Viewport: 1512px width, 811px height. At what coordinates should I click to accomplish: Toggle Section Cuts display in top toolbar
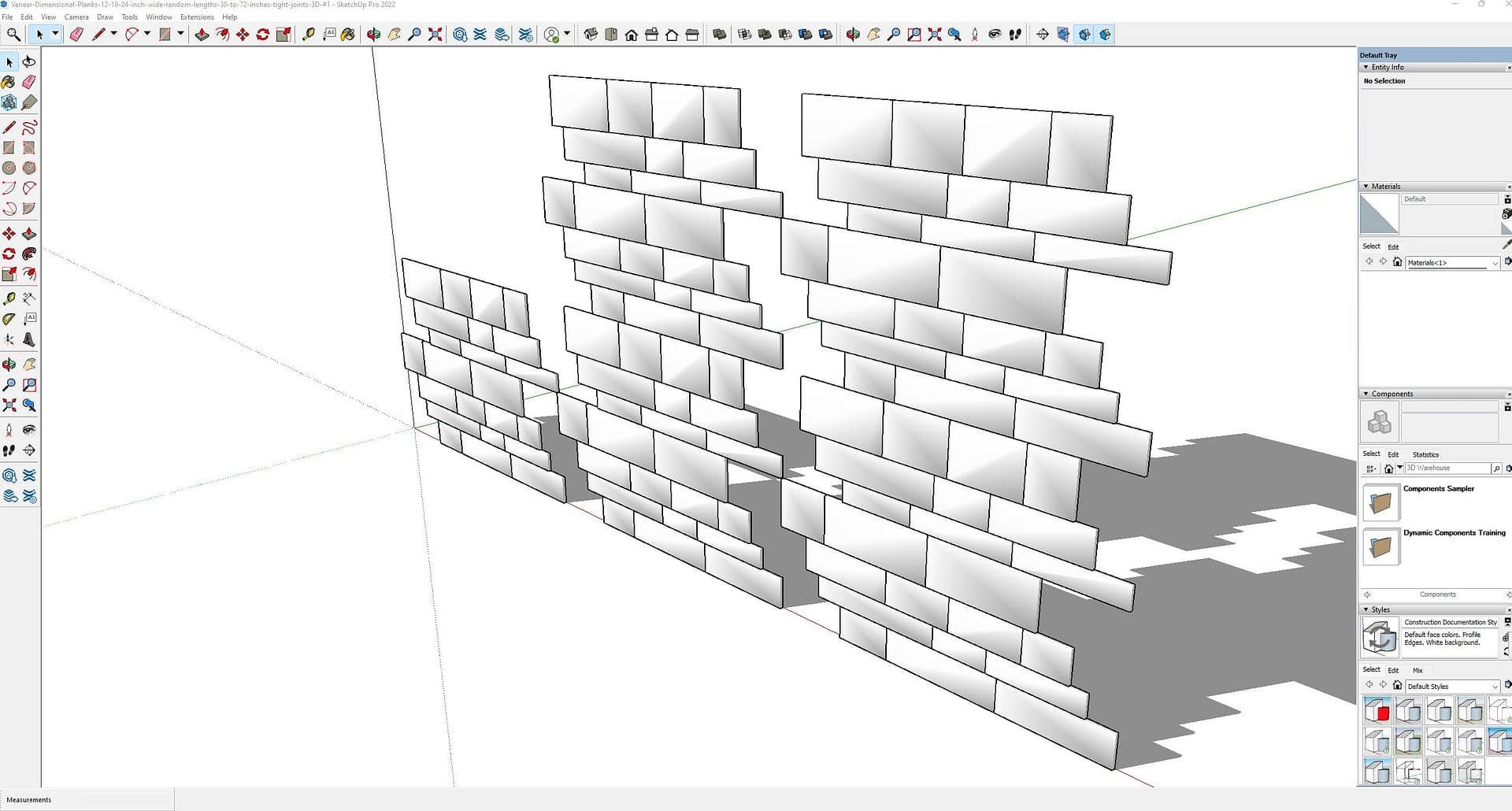(1084, 35)
